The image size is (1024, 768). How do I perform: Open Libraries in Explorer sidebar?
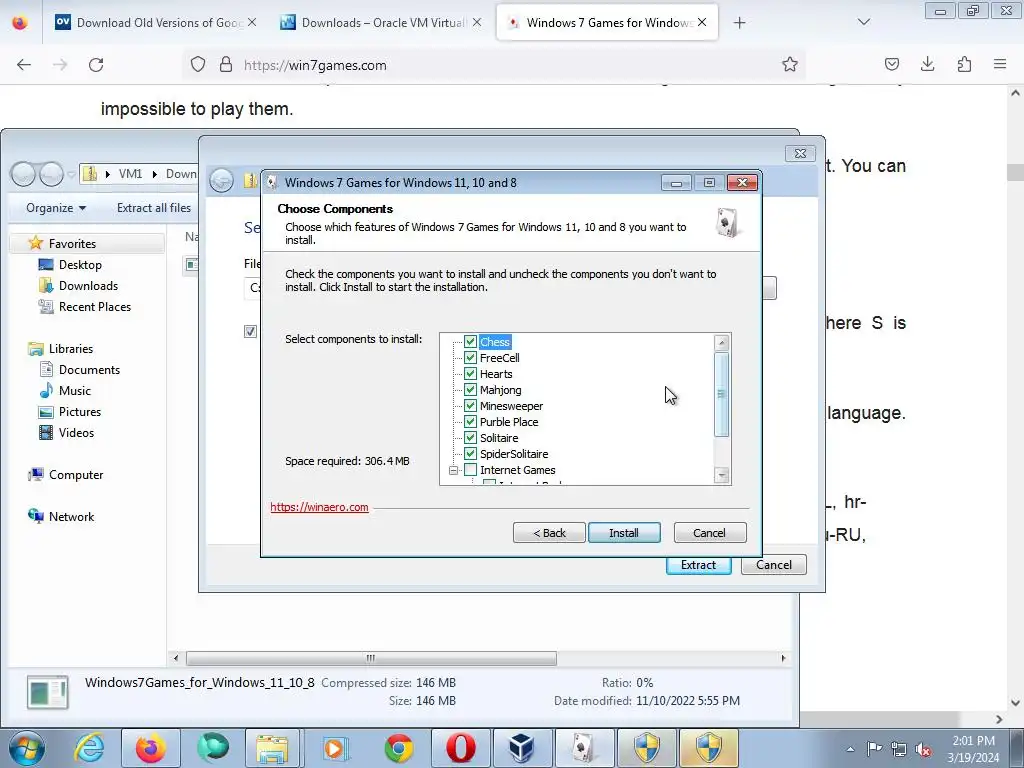pos(71,349)
